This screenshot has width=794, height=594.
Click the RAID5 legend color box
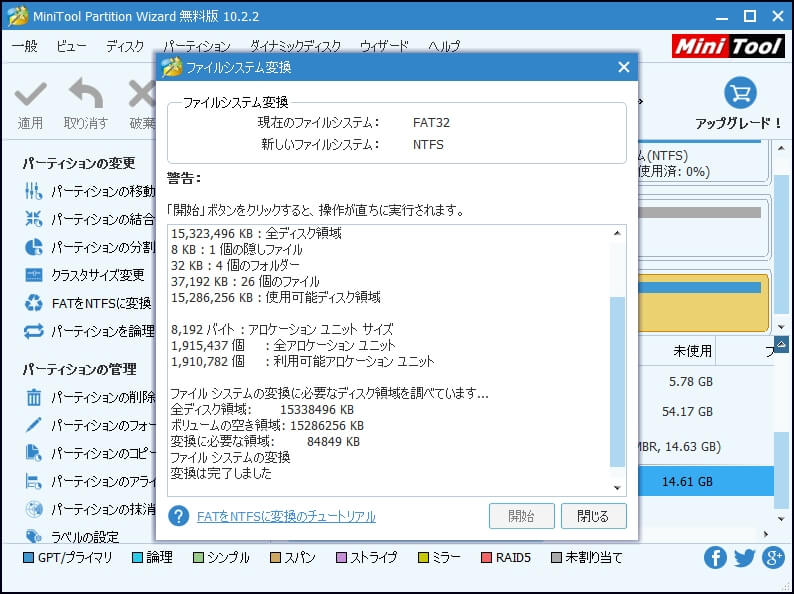point(486,558)
